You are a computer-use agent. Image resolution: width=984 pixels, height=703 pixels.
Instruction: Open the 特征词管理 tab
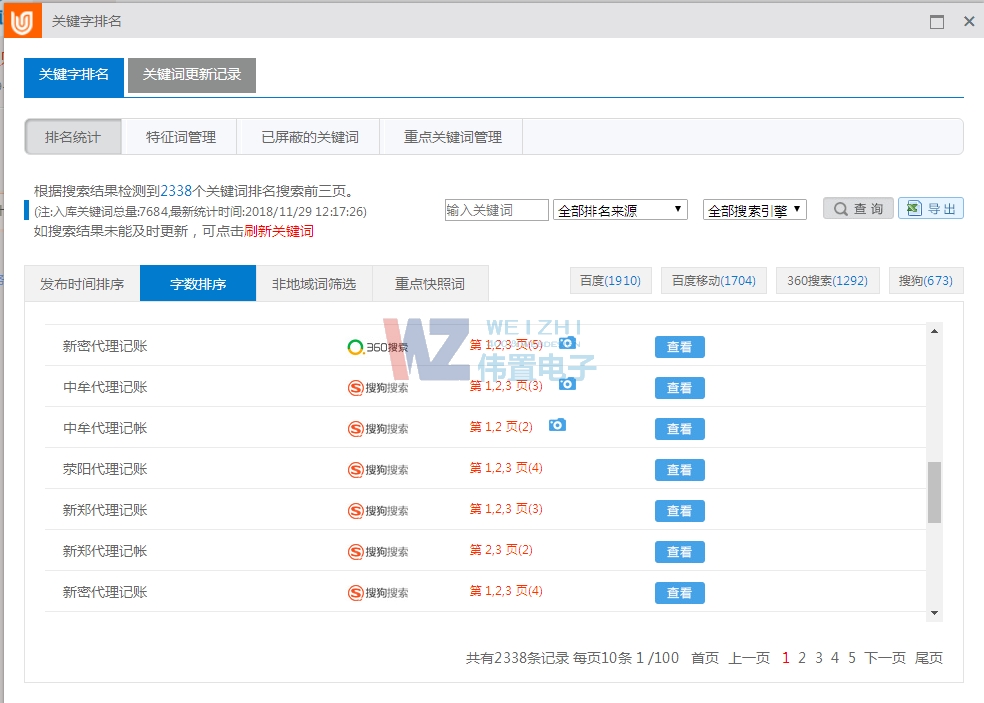(x=180, y=136)
